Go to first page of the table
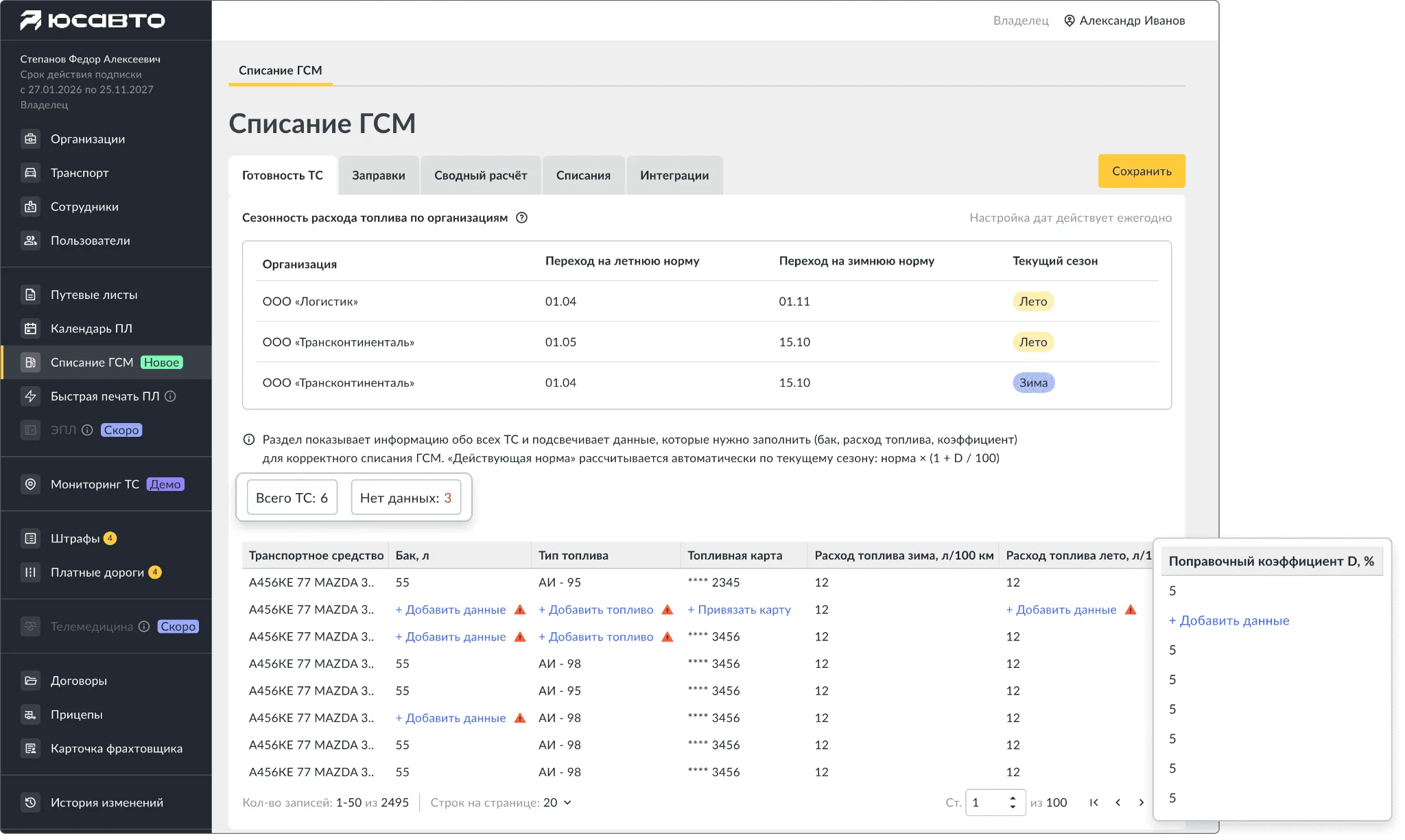1405x840 pixels. click(x=1094, y=802)
